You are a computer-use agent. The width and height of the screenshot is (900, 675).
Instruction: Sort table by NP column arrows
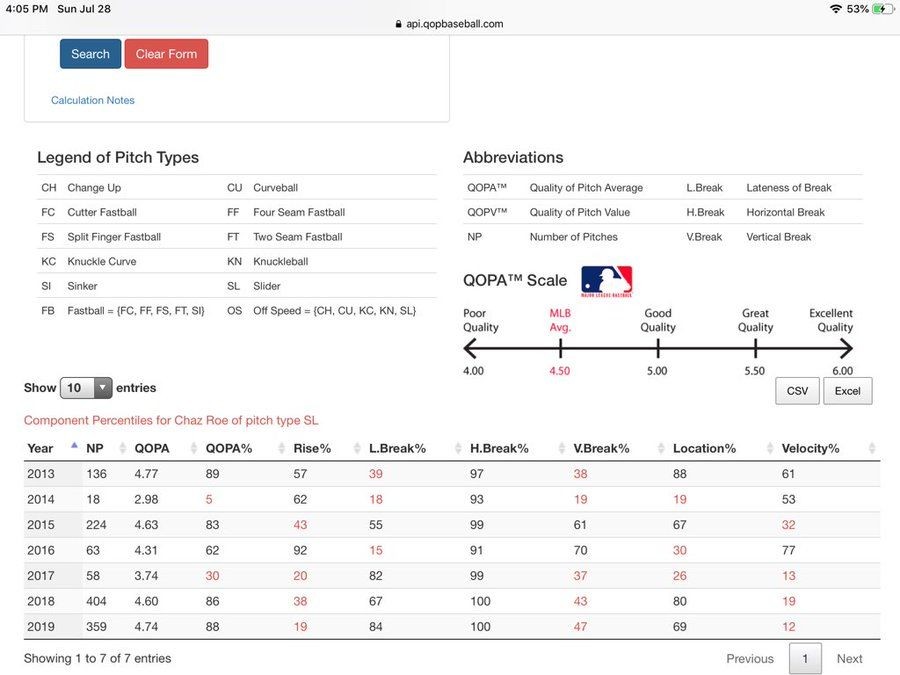(122, 449)
